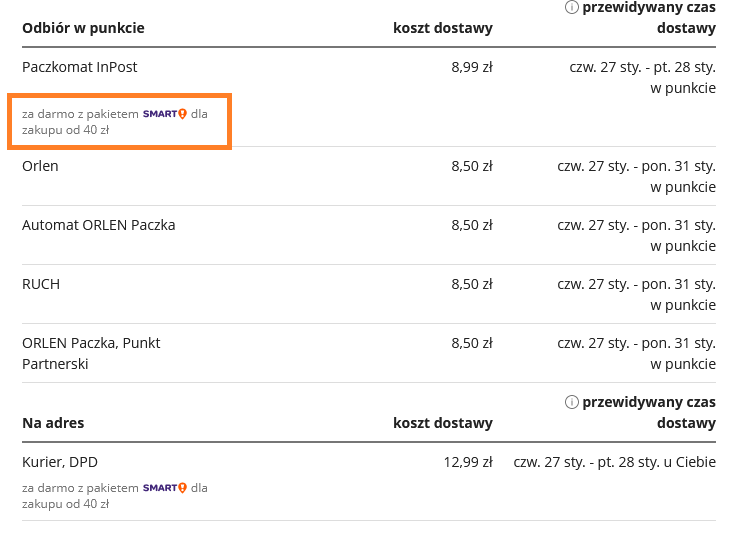This screenshot has height=535, width=737.
Task: Choose Automat ORLEN Paczka delivery
Action: pos(99,225)
